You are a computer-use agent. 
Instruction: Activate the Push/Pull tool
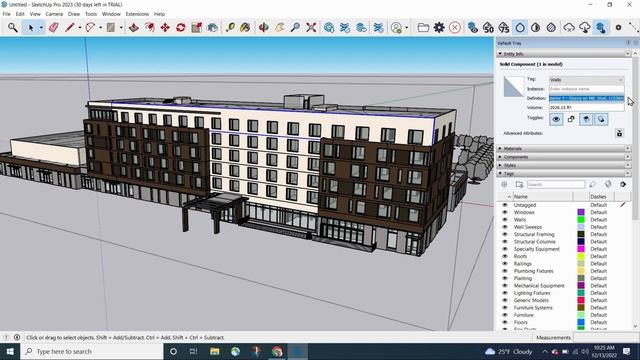(133, 27)
